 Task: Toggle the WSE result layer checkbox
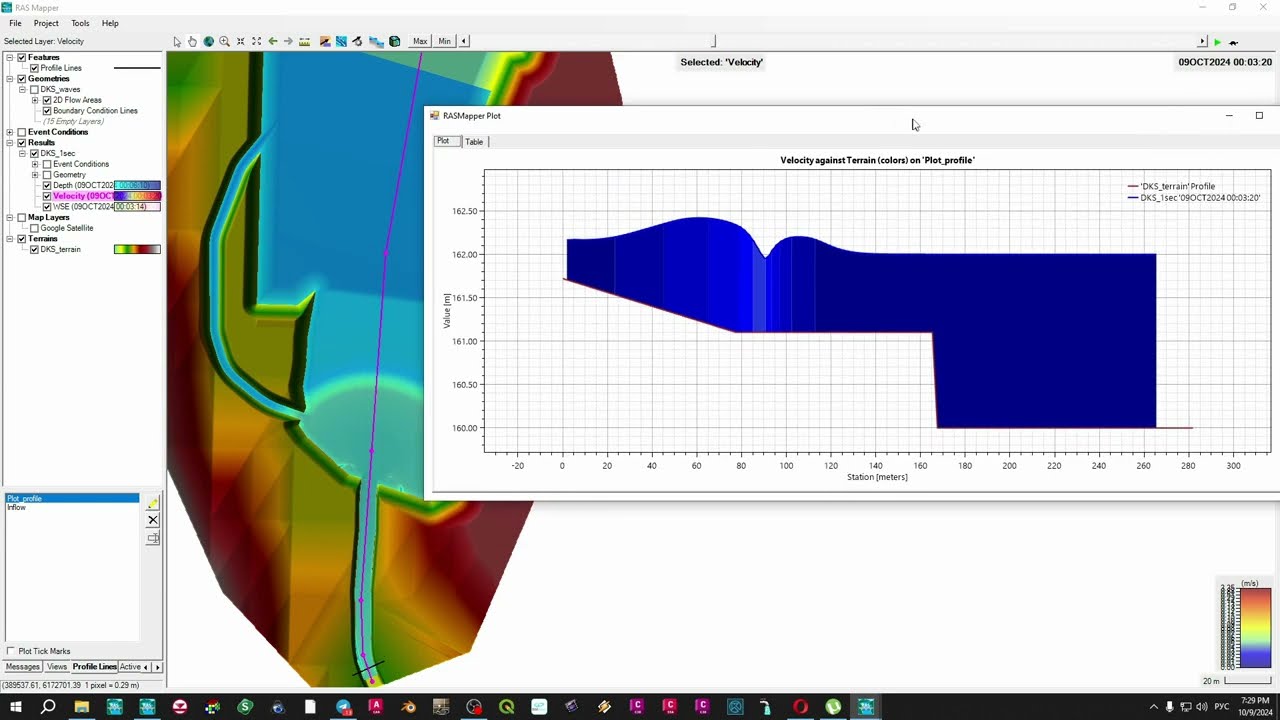point(47,207)
